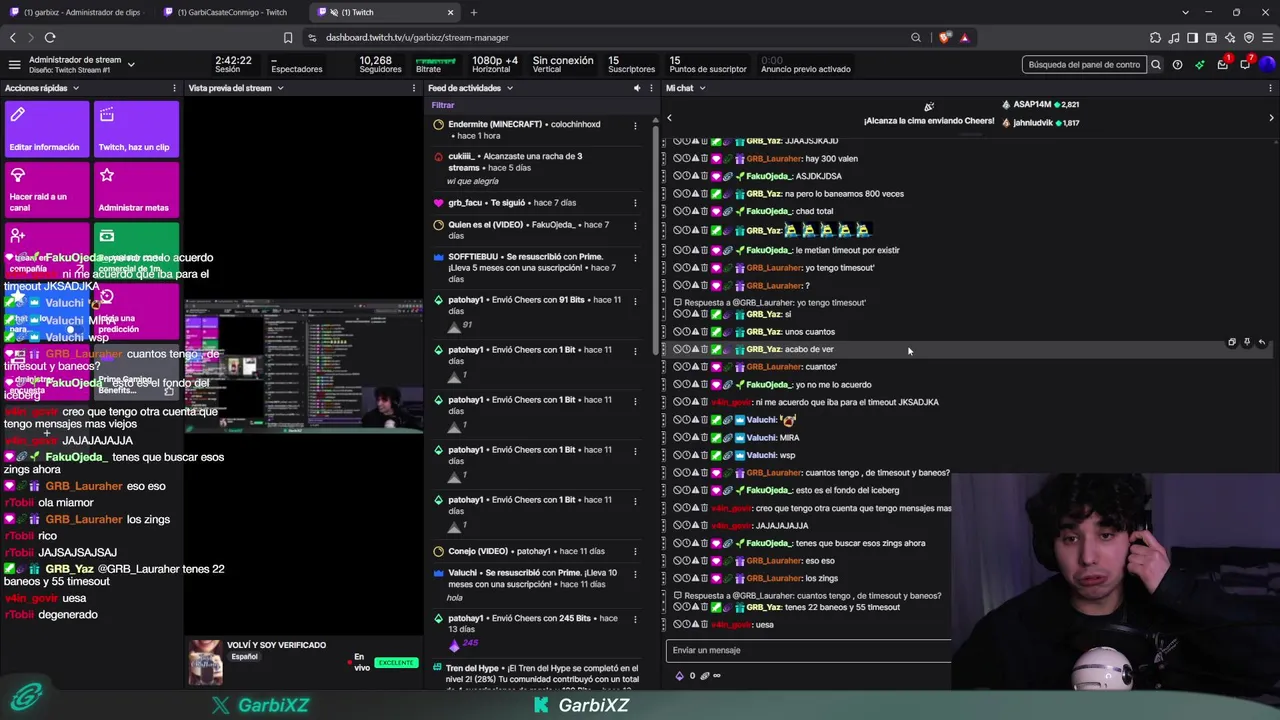Click the stream title VOLVÍ Y SOY VERIFICADO
1280x720 pixels.
point(276,645)
